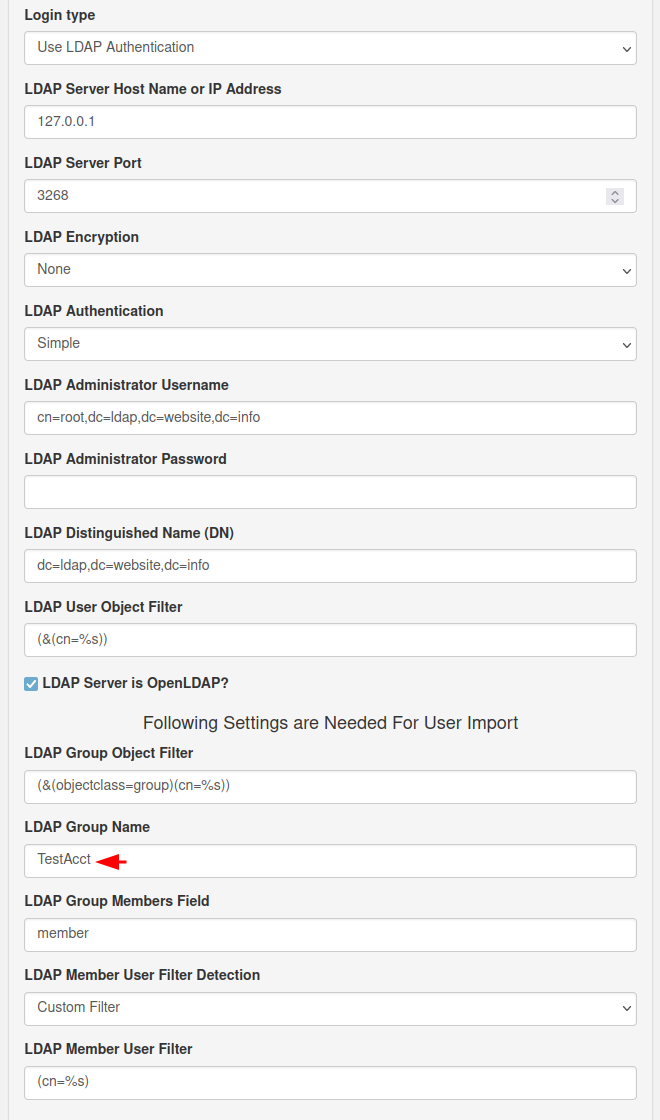
Task: Click the LDAP Member User Filter input
Action: tap(330, 1082)
